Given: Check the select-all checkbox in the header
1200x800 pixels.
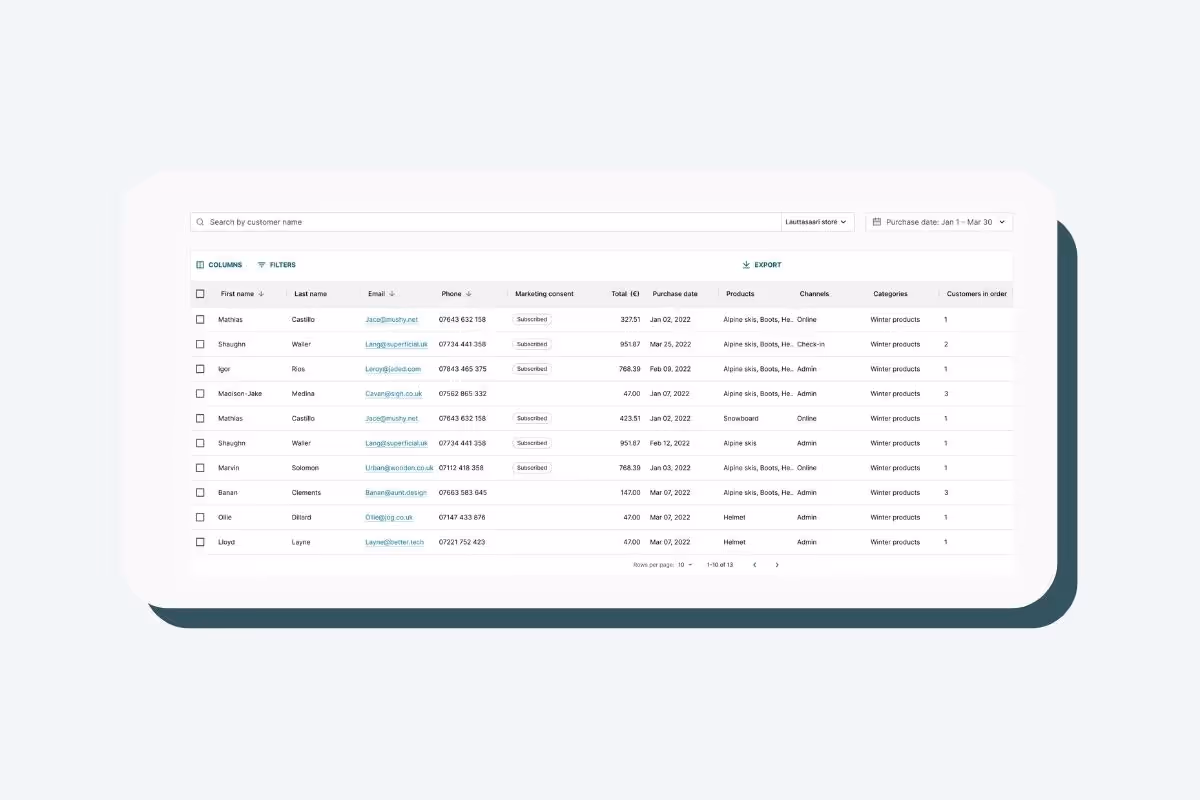Looking at the screenshot, I should coord(200,293).
